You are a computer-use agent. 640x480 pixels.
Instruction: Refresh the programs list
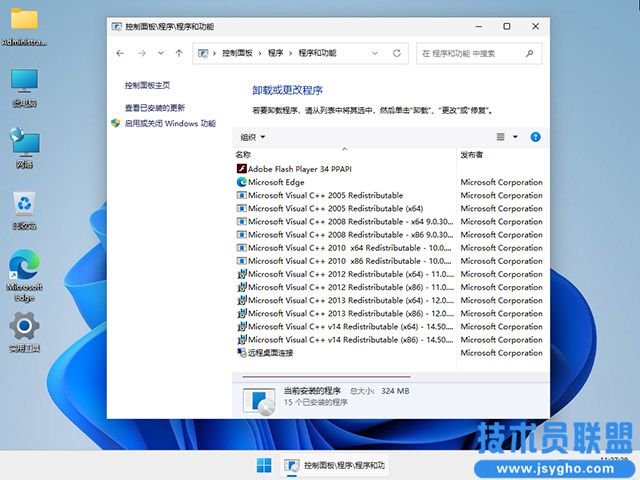tap(397, 53)
